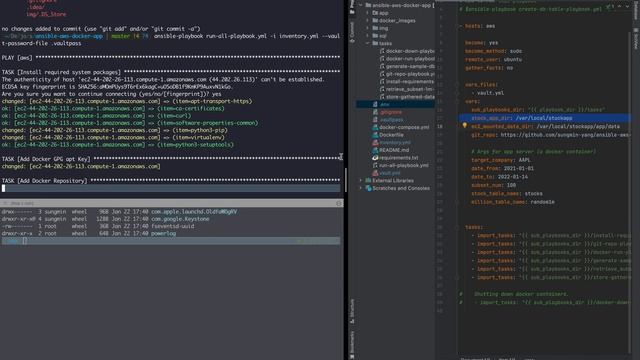Click 'powerlog' entry in lower terminal listing
Screen dimensions: 640x360
tap(163, 233)
